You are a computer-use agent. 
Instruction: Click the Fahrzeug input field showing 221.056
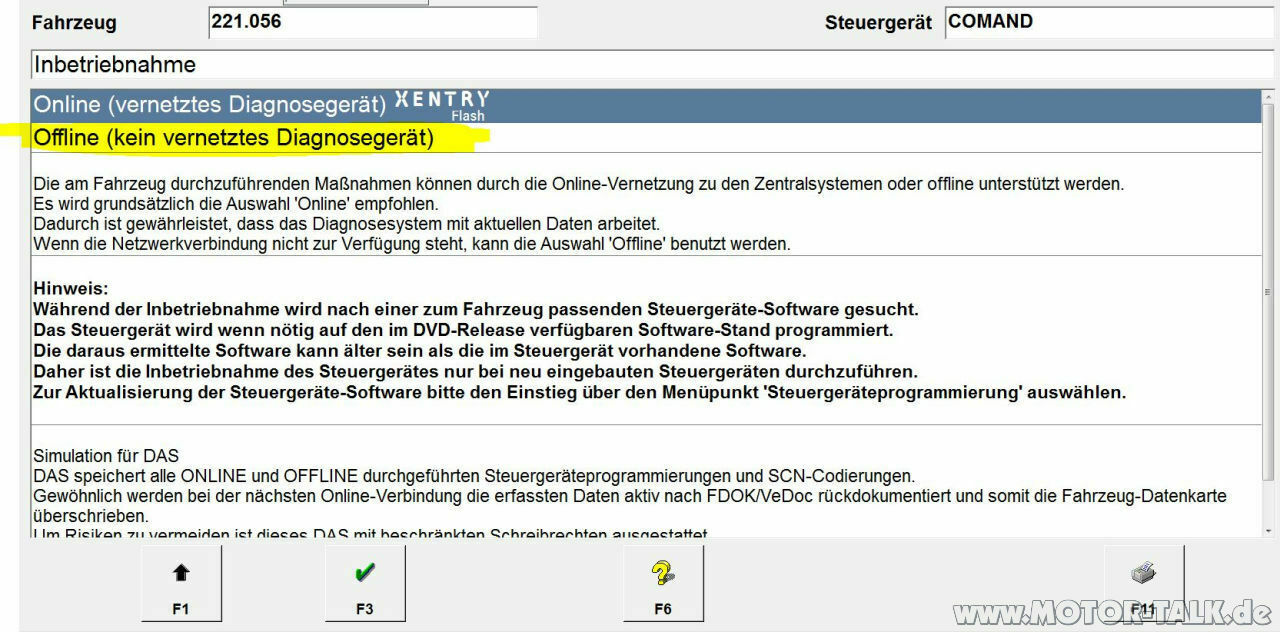click(x=372, y=21)
